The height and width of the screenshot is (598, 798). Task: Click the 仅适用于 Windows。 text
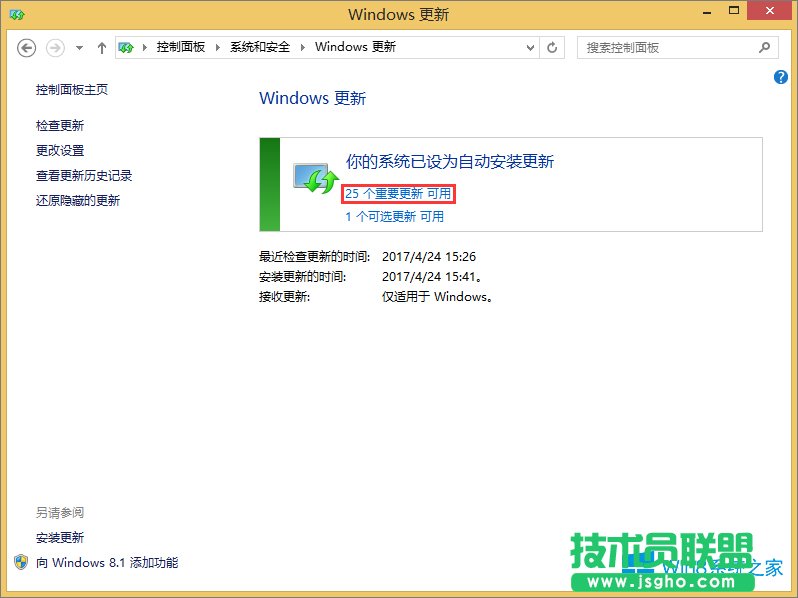pos(437,297)
